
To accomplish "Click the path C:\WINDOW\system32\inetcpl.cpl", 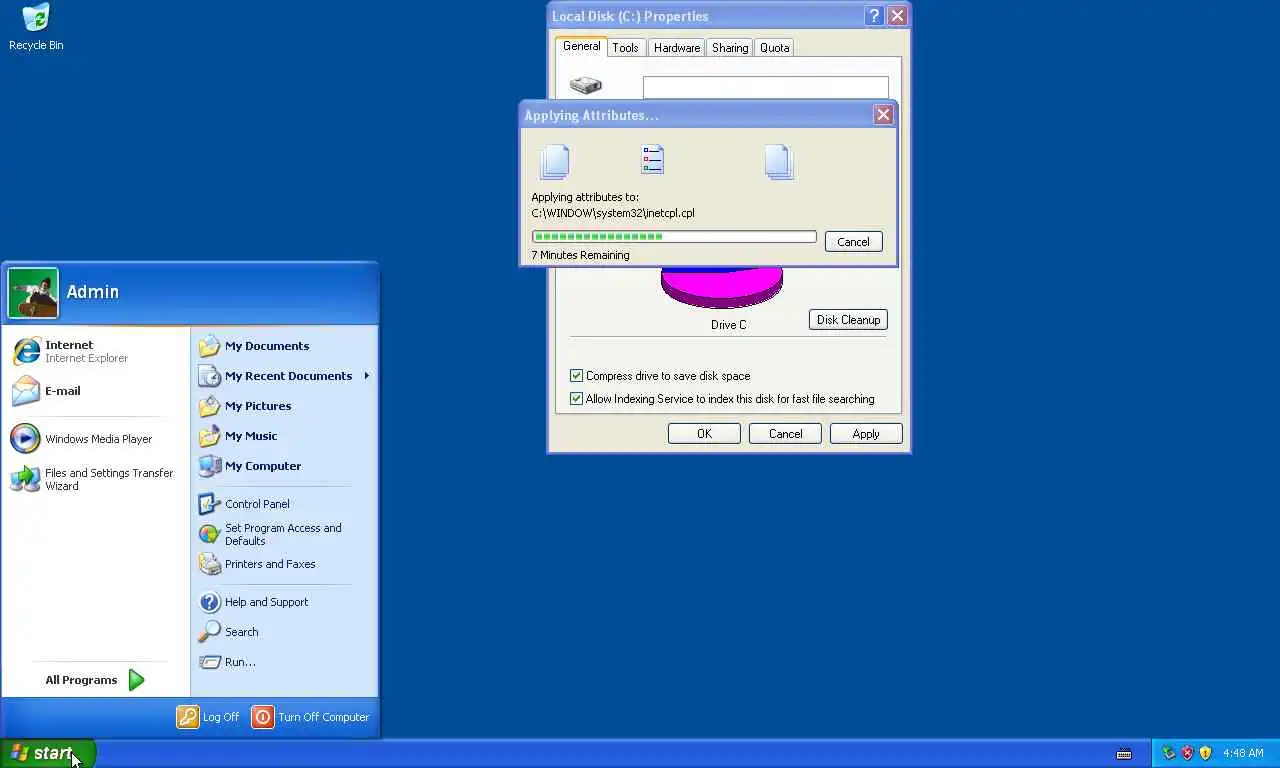I will click(613, 213).
